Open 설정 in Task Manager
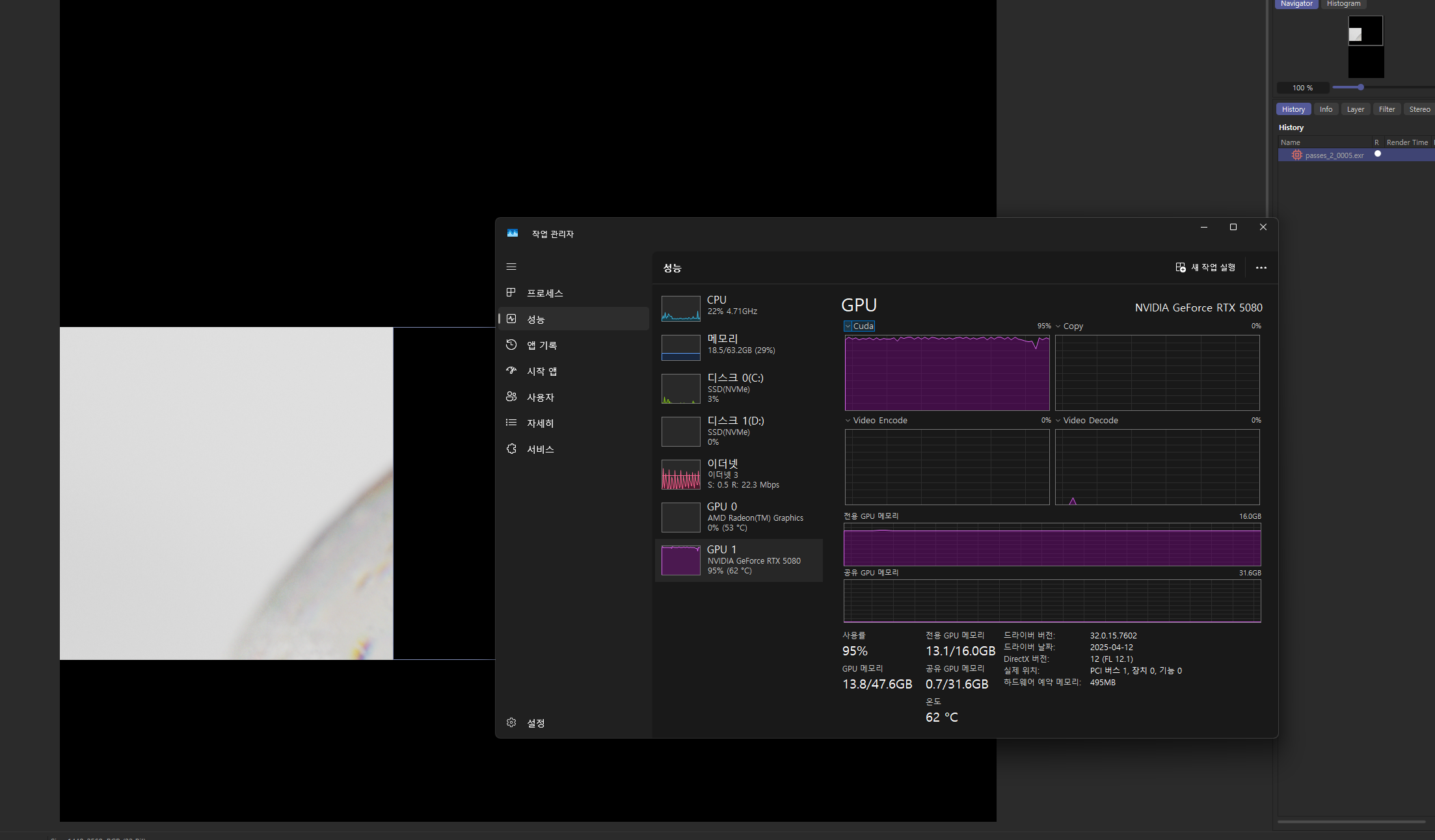Image resolution: width=1435 pixels, height=840 pixels. tap(574, 723)
